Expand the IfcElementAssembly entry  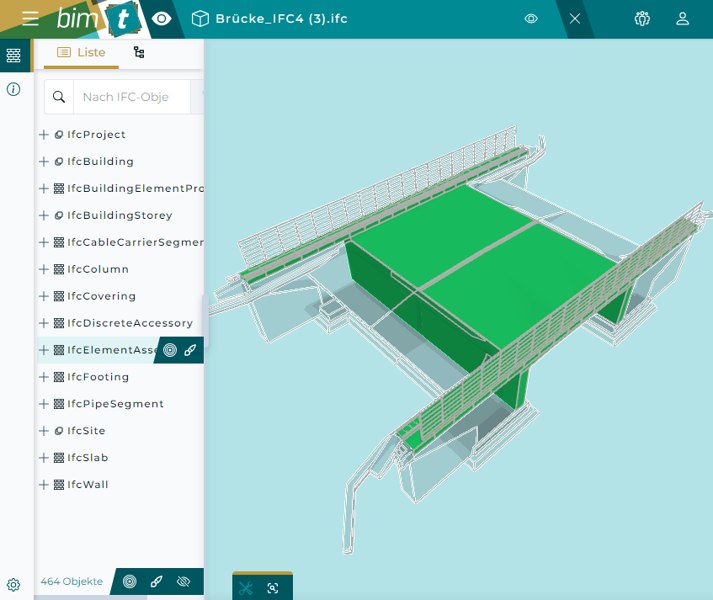coord(44,350)
